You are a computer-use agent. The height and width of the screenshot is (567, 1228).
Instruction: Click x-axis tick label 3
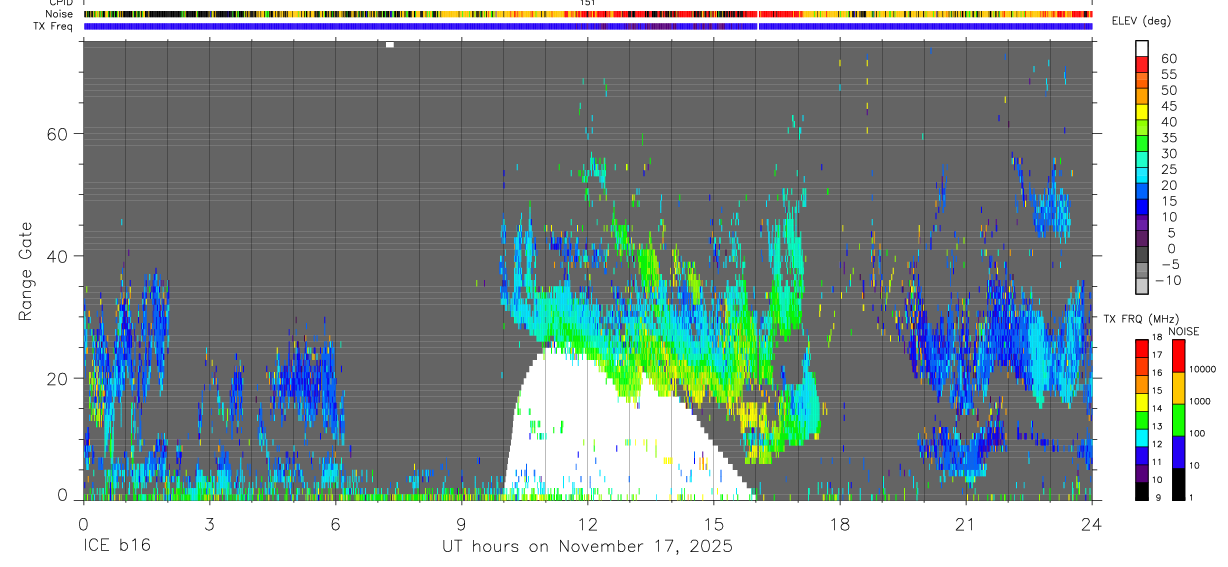[208, 524]
